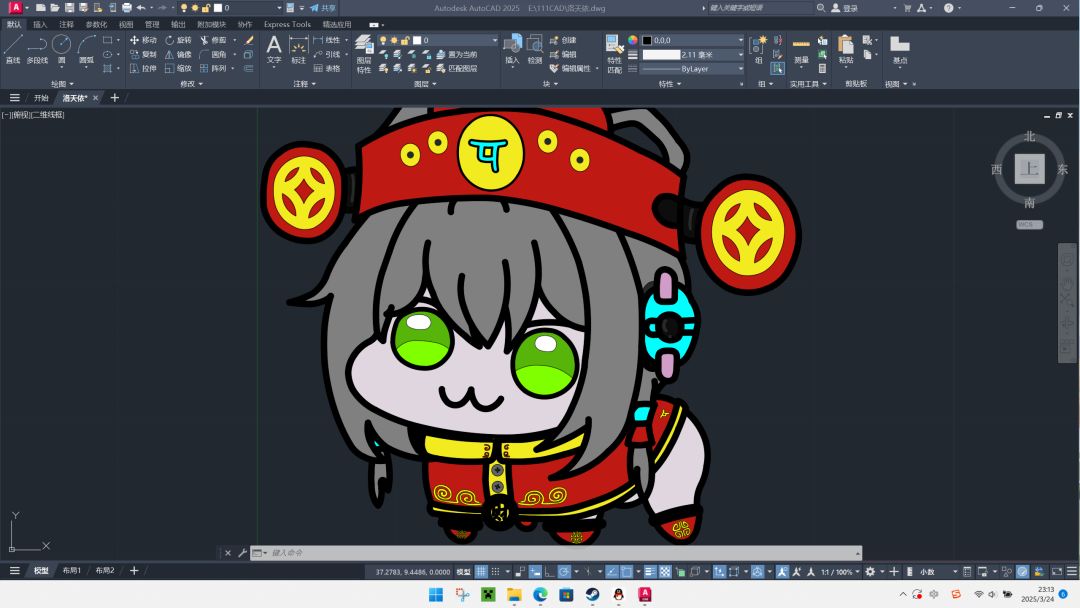Image resolution: width=1080 pixels, height=608 pixels.
Task: Expand the 修改 (Modify) panel
Action: (191, 84)
